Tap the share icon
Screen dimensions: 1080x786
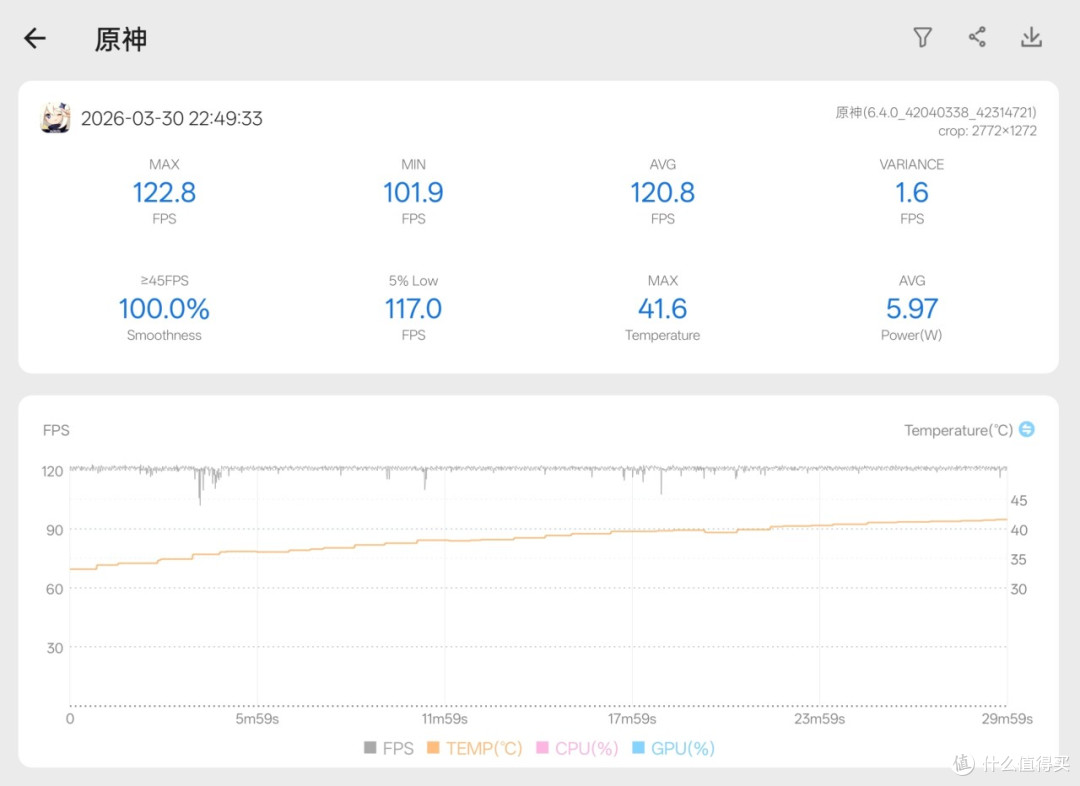(x=977, y=37)
